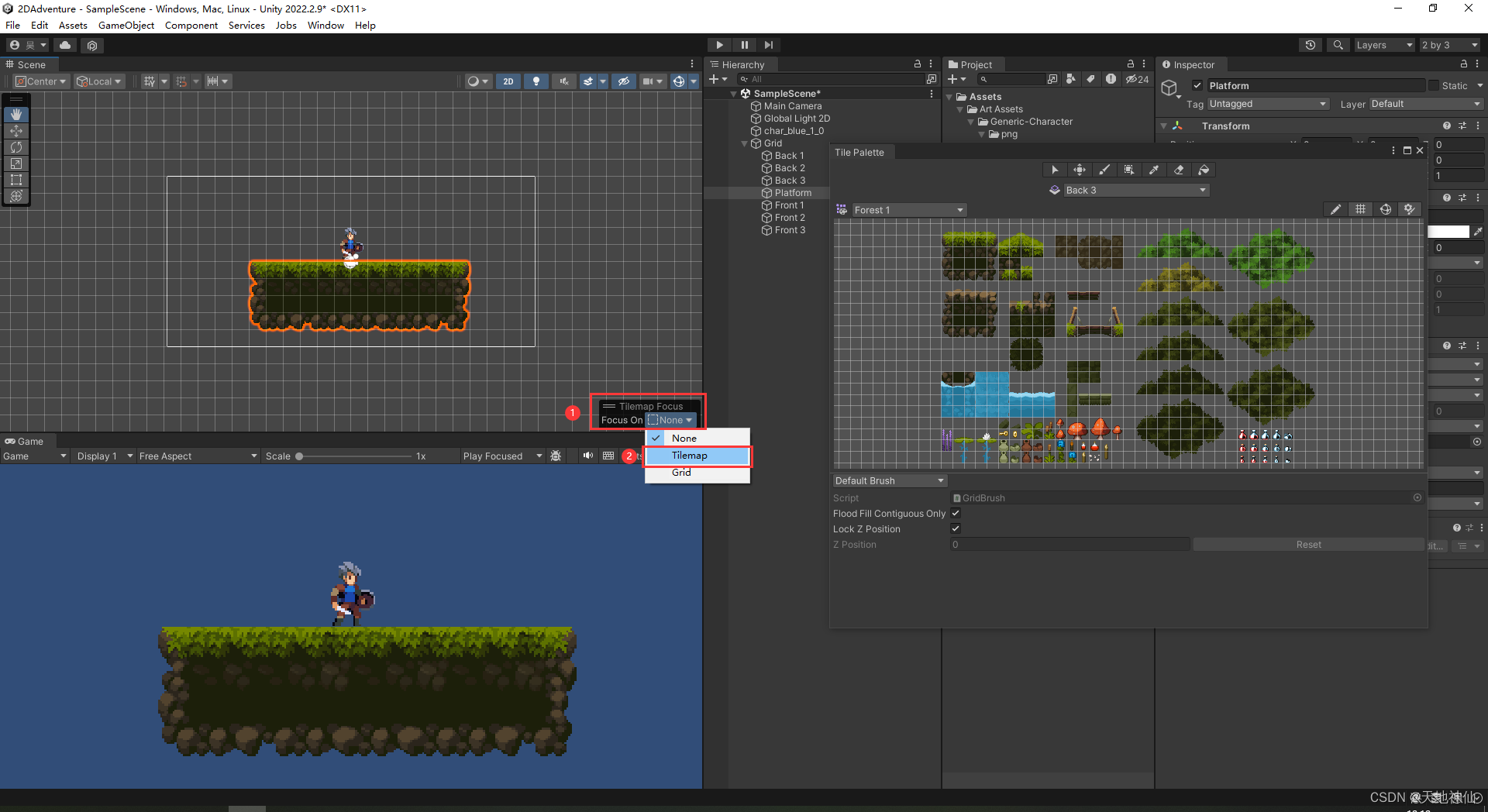The image size is (1488, 812).
Task: Uncheck Flood Fill Contiguous Only
Action: point(956,513)
